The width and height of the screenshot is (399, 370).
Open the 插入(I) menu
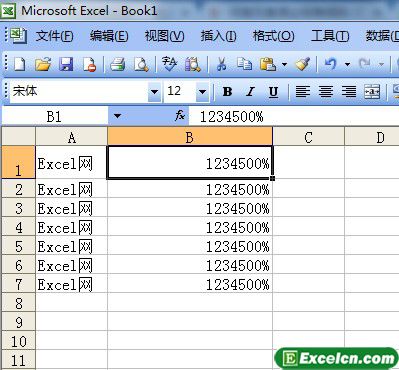(218, 36)
